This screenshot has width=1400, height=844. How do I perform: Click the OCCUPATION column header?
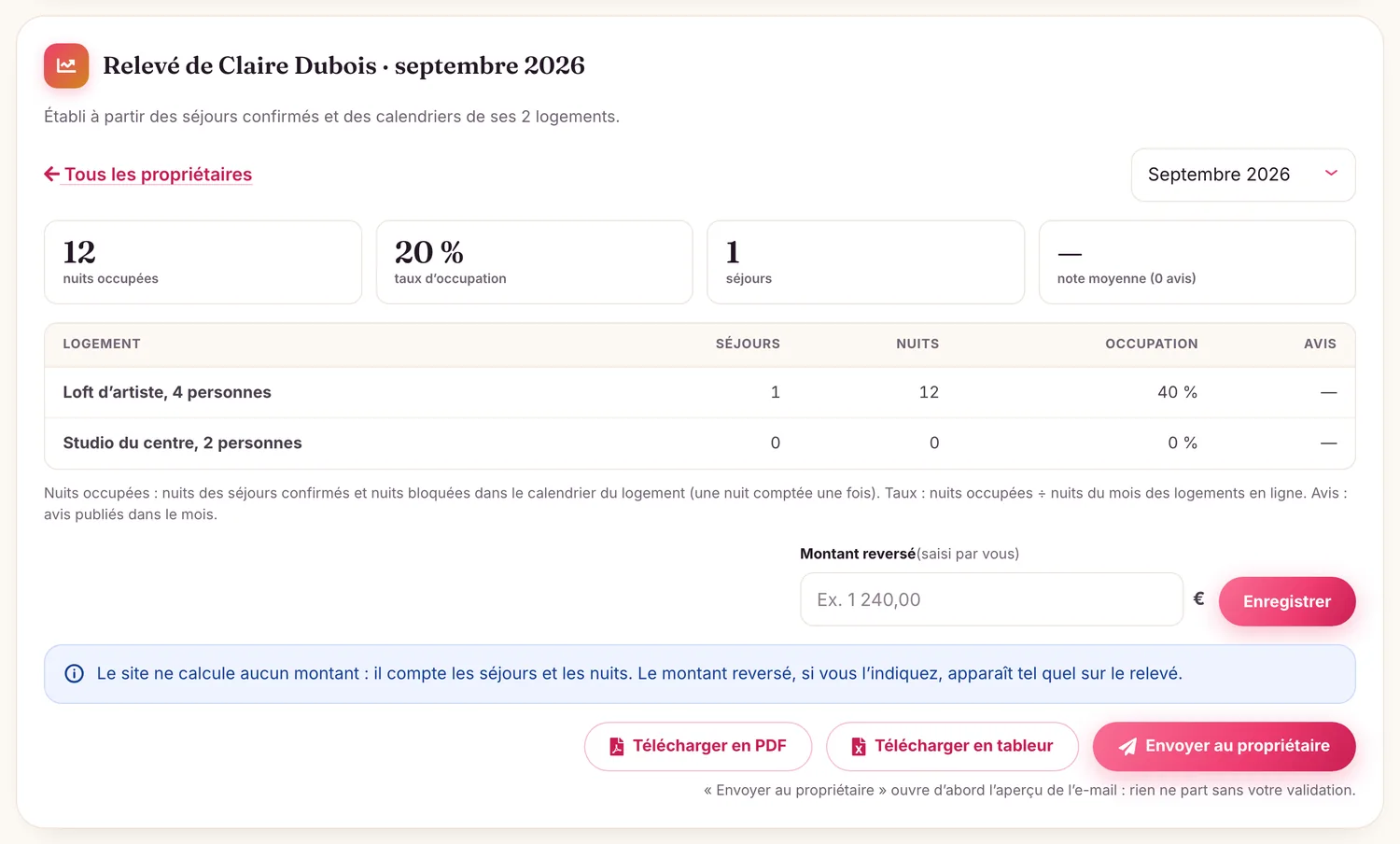1152,344
